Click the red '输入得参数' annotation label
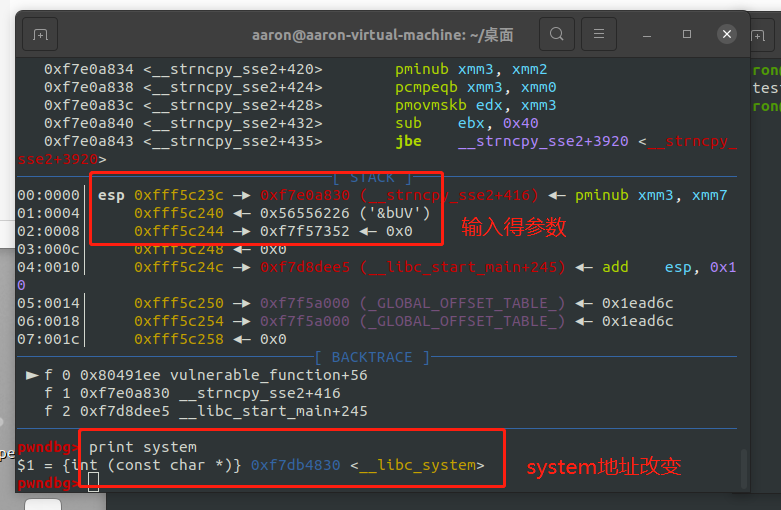Screen dimensions: 781x510 (x=513, y=228)
